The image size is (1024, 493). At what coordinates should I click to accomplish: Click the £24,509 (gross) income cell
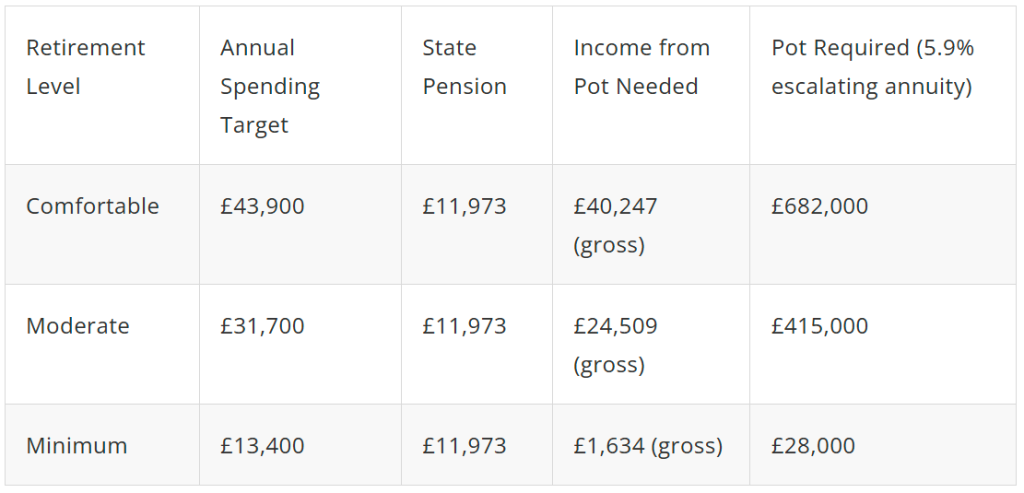click(x=615, y=345)
